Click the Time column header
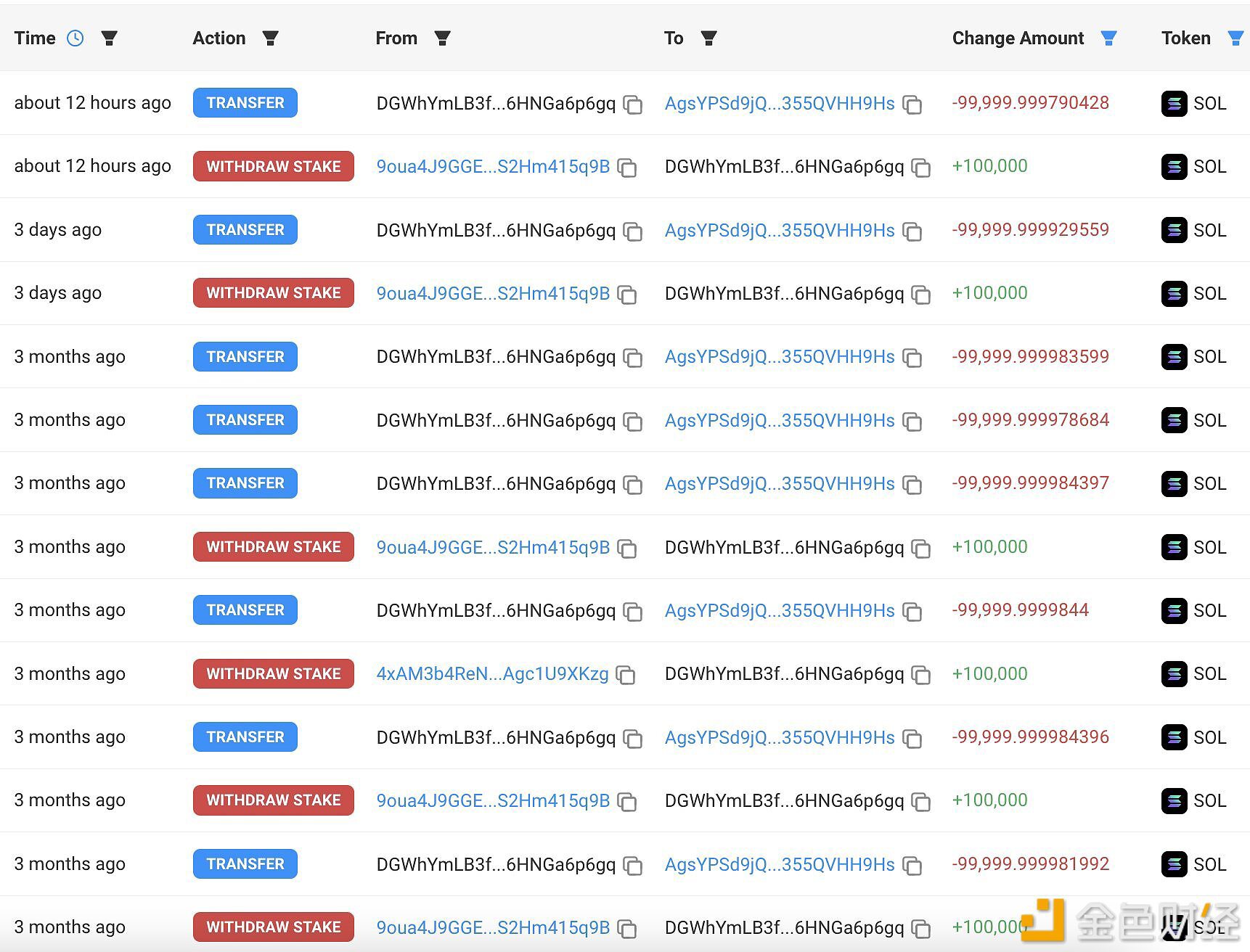This screenshot has width=1250, height=952. coord(35,38)
